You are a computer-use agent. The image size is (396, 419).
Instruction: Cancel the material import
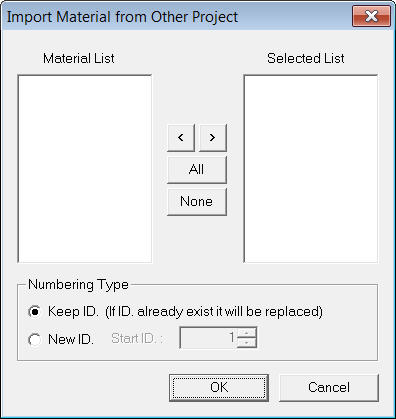coord(329,388)
